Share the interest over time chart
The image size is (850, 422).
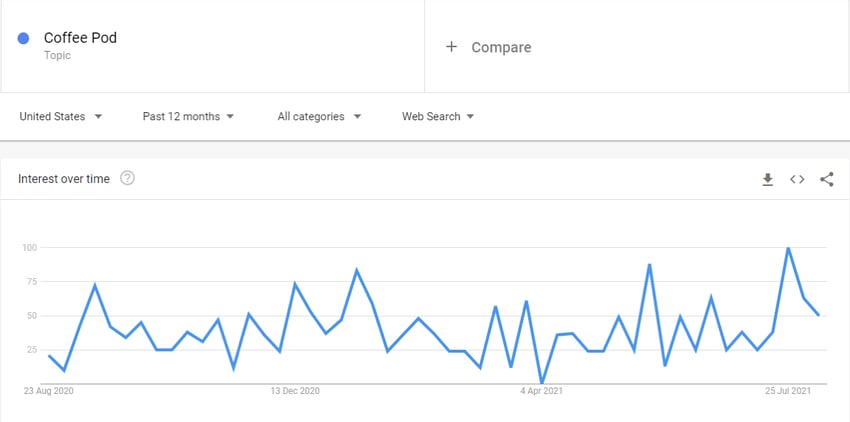826,179
